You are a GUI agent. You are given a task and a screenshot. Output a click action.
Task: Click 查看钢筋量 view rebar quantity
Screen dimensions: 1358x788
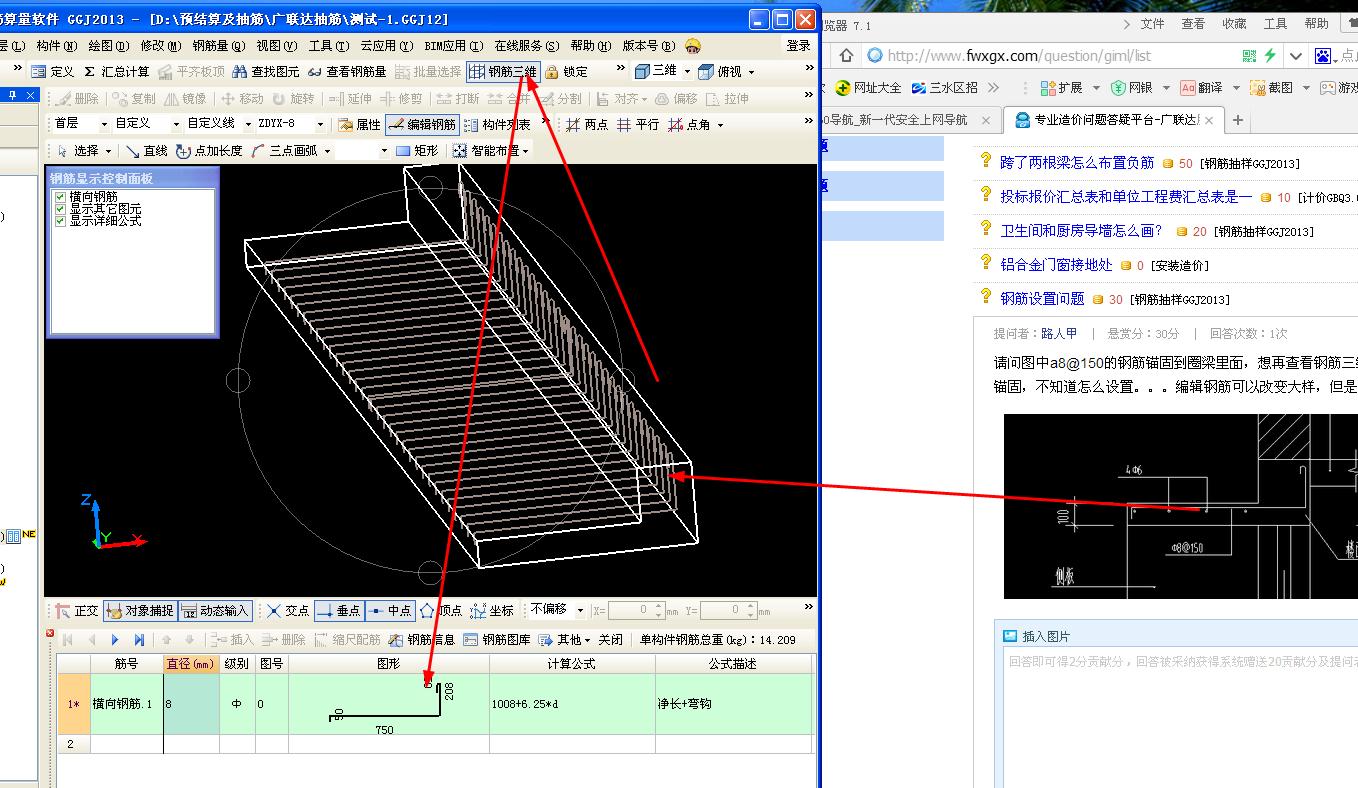[346, 72]
